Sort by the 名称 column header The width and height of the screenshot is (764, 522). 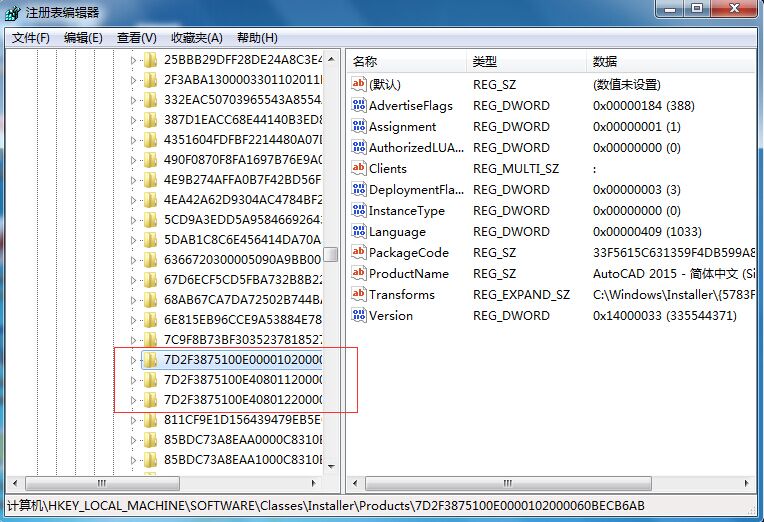pyautogui.click(x=365, y=62)
